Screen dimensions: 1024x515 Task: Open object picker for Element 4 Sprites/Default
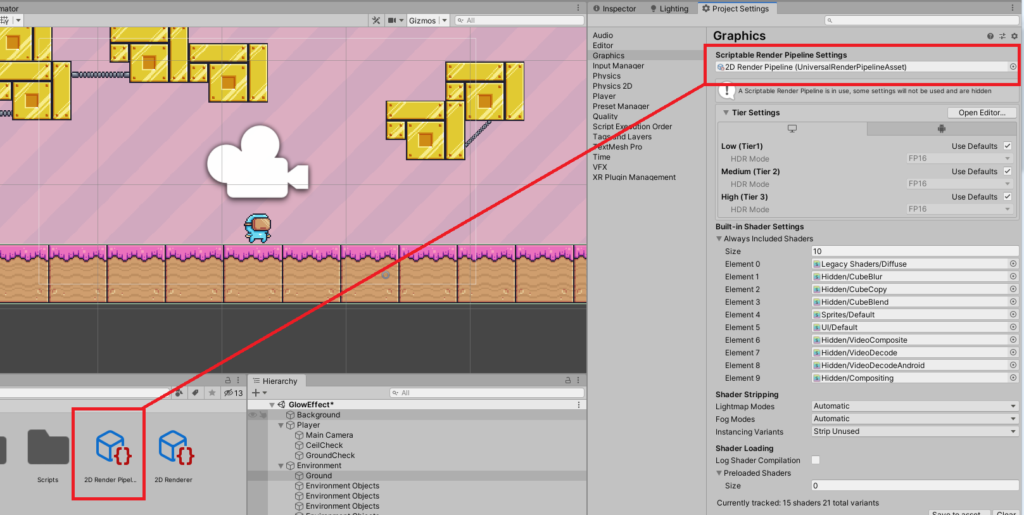pyautogui.click(x=1014, y=315)
